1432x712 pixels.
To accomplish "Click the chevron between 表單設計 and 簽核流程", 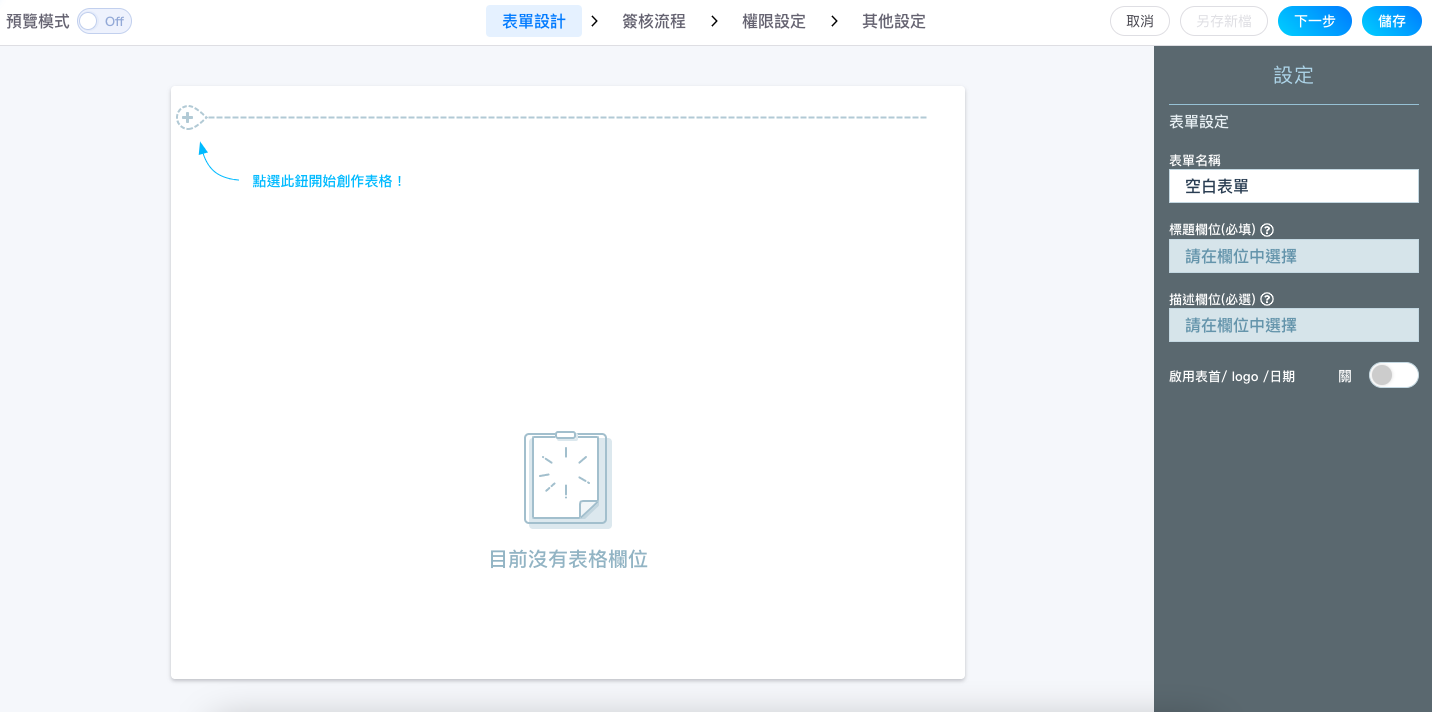I will tap(595, 21).
